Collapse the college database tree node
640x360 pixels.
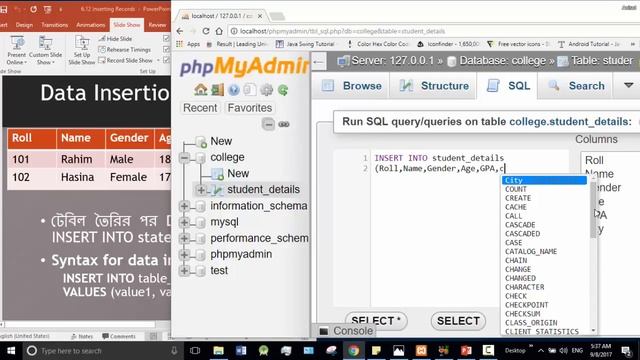tap(184, 157)
